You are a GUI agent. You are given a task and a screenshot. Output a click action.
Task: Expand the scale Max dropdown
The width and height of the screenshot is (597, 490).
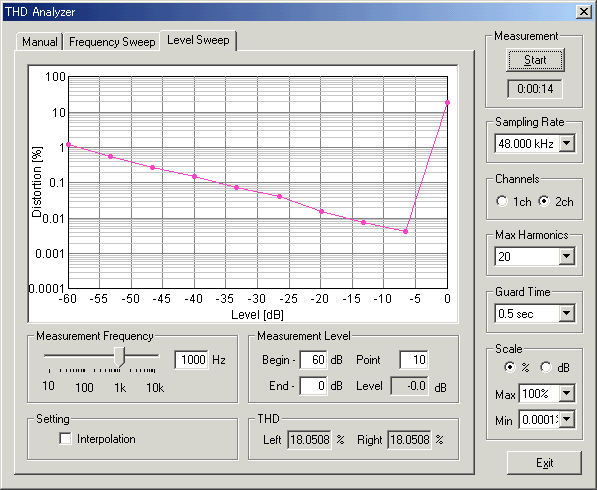tap(567, 393)
